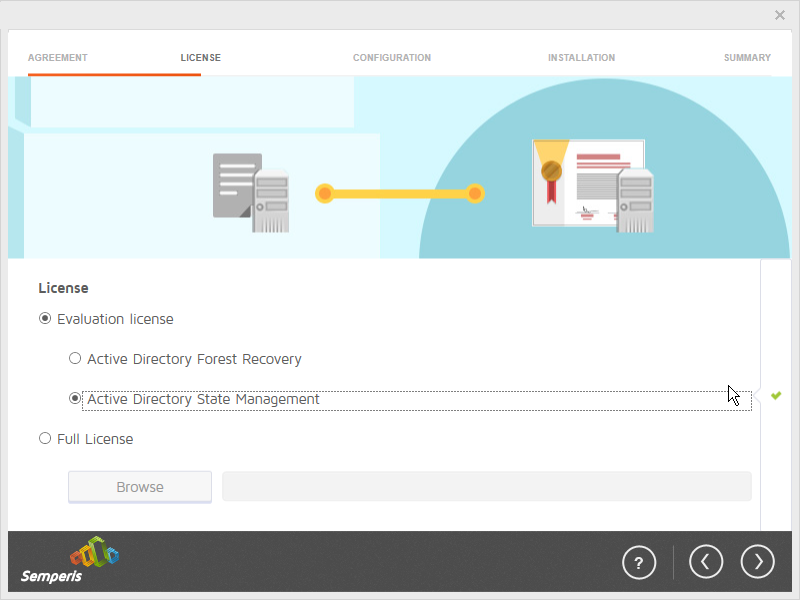
Task: Jump to the Configuration step tab
Action: pyautogui.click(x=392, y=58)
